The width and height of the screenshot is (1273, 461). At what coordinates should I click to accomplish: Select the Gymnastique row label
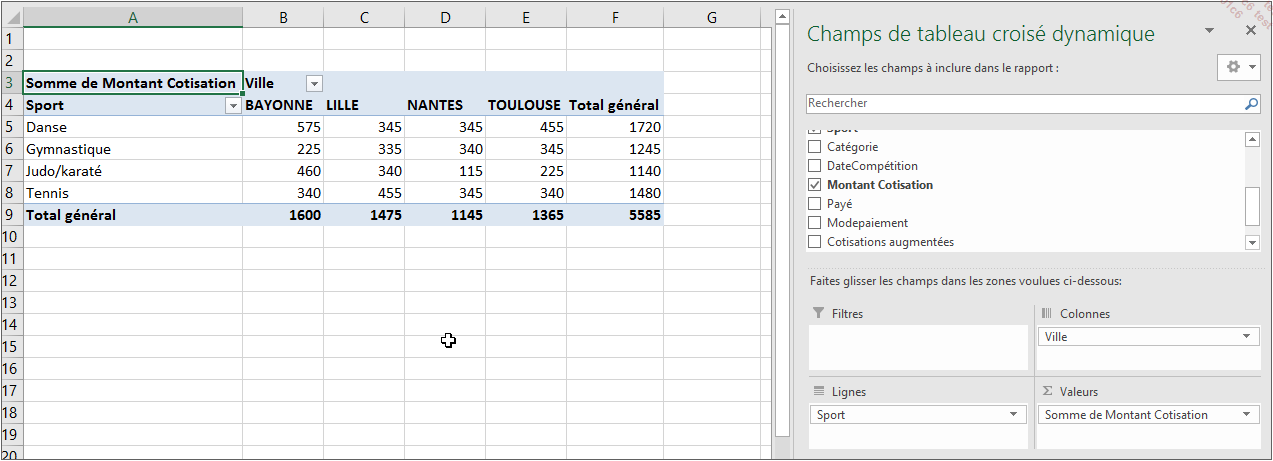coord(133,149)
